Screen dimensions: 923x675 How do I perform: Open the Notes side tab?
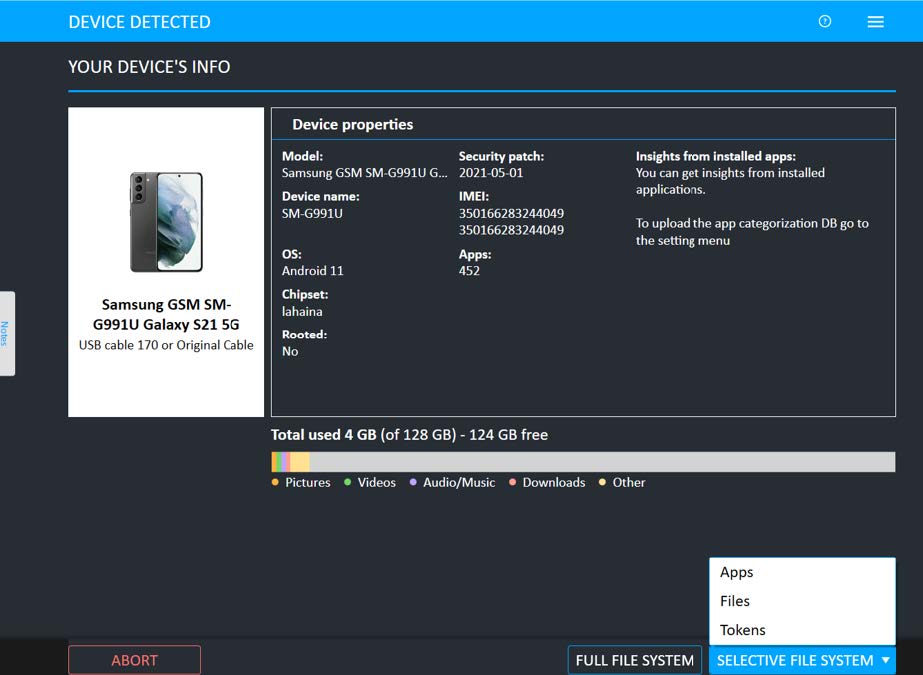click(x=6, y=333)
